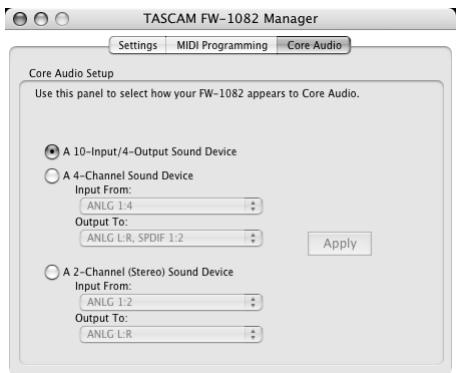Click the Apply button
The width and height of the screenshot is (459, 373).
340,244
